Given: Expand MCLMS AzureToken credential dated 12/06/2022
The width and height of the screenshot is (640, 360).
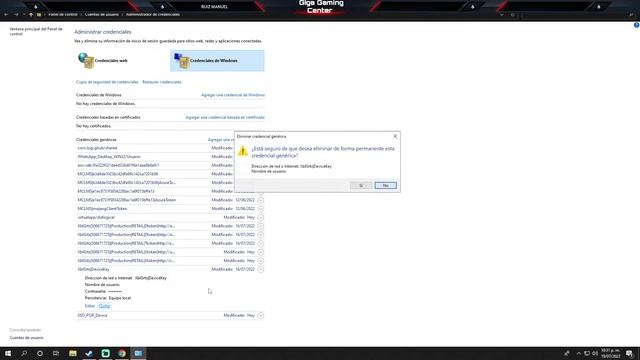Looking at the screenshot, I should pyautogui.click(x=260, y=200).
